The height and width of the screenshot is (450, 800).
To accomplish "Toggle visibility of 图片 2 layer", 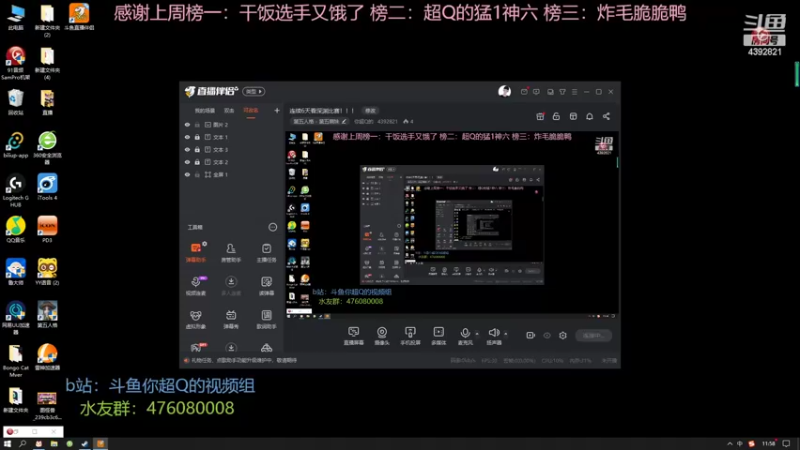I will point(187,124).
